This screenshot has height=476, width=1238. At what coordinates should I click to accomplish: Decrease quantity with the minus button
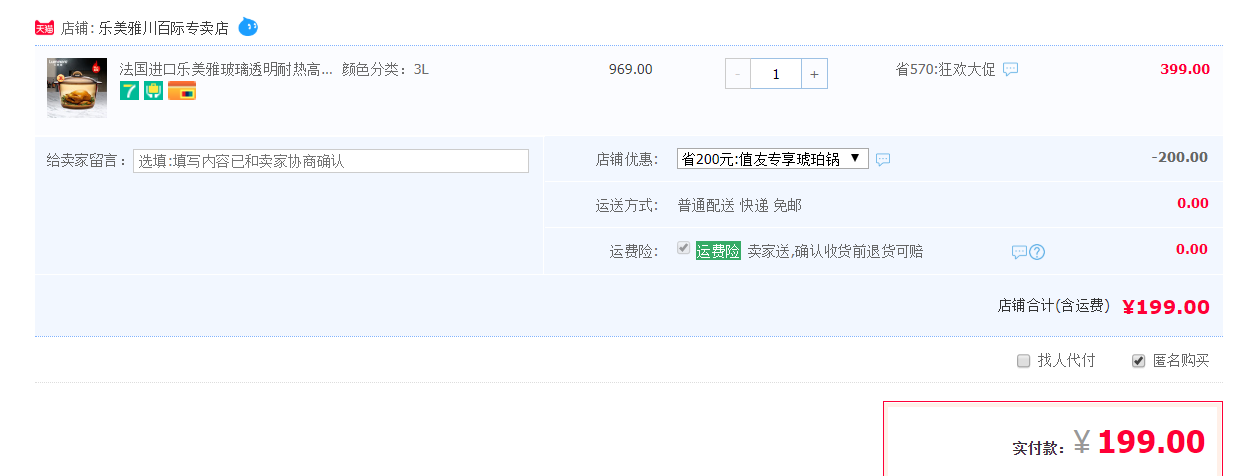[738, 74]
